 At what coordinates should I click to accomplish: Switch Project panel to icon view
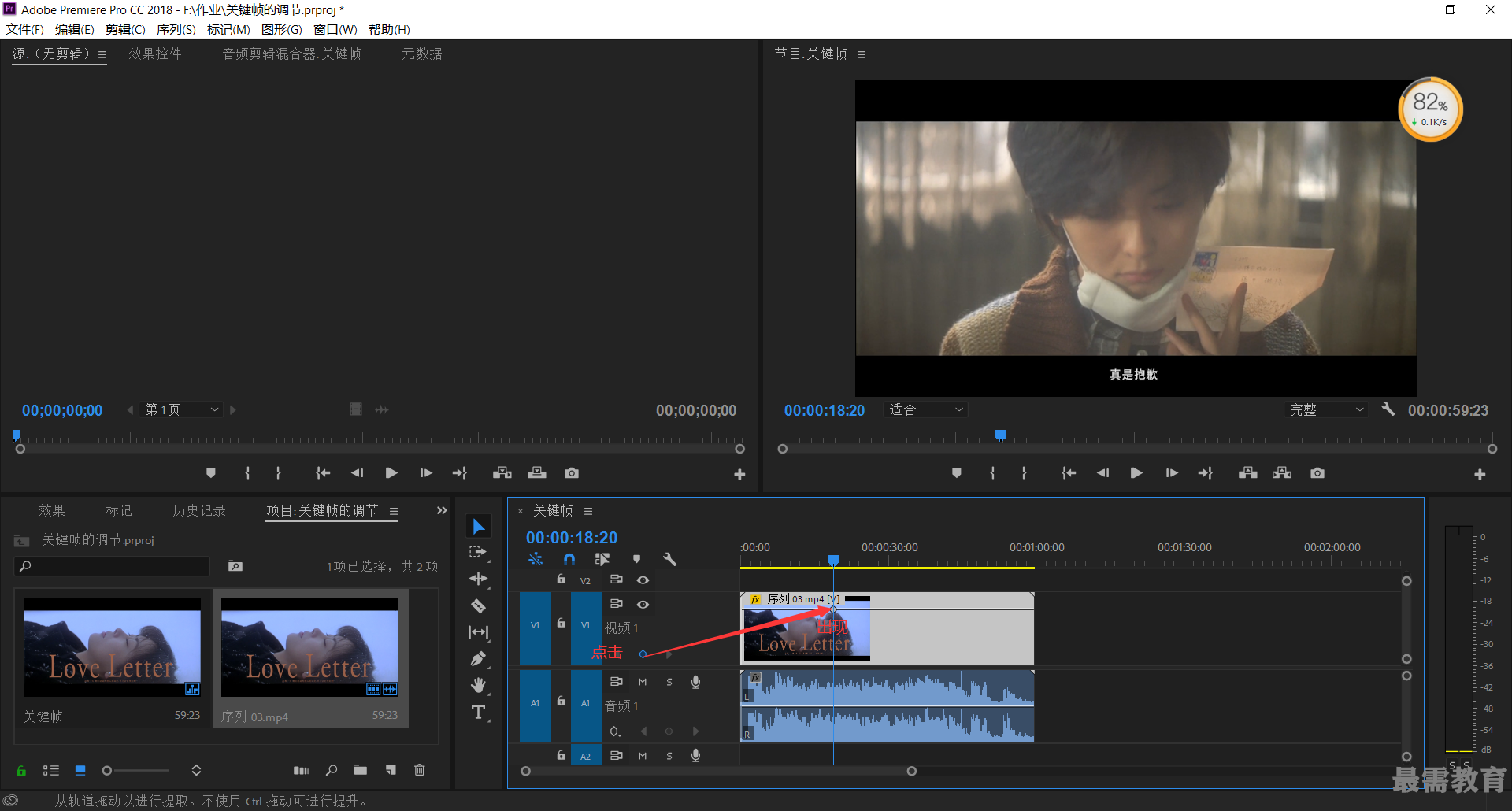pyautogui.click(x=80, y=770)
